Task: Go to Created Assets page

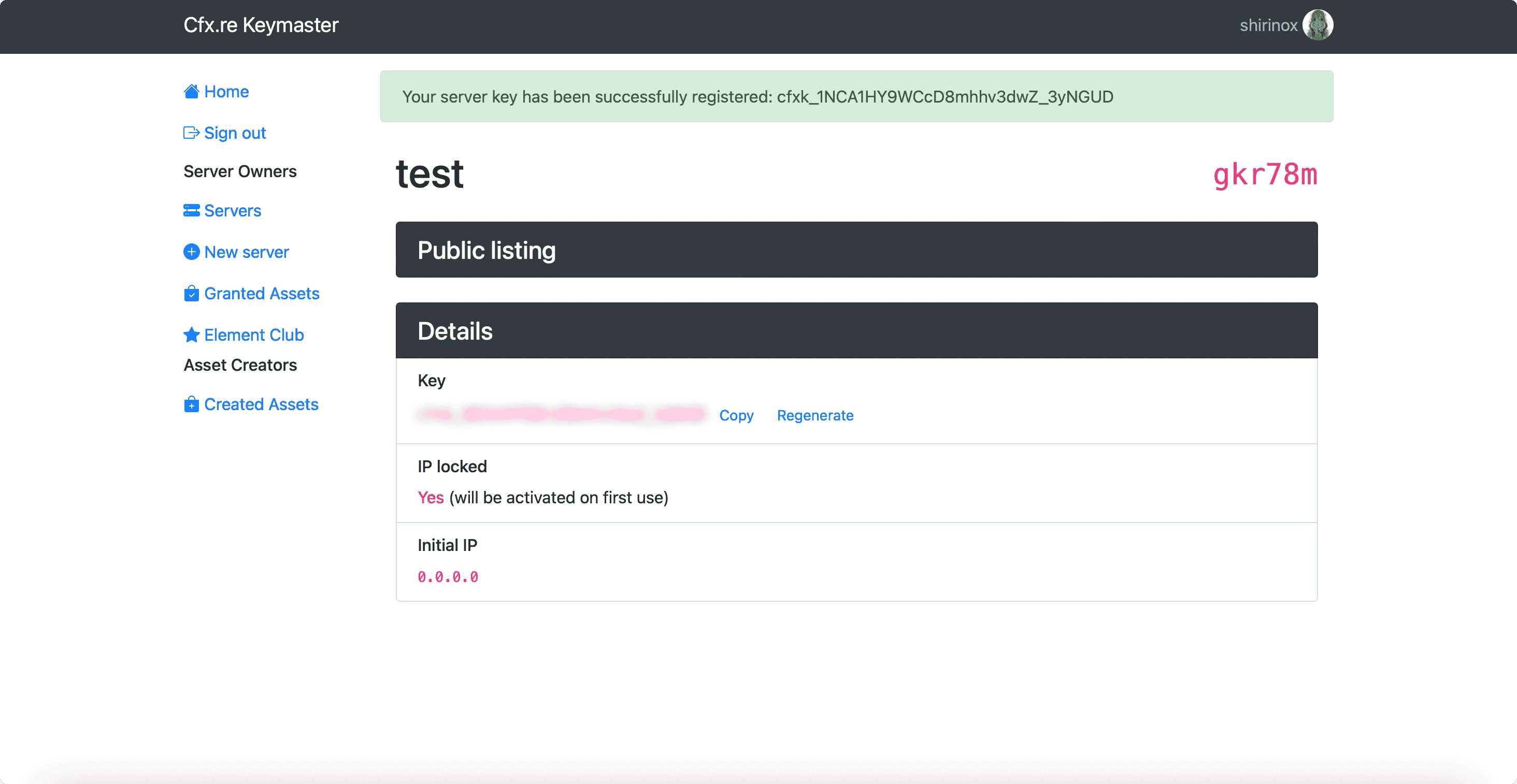Action: click(x=261, y=404)
